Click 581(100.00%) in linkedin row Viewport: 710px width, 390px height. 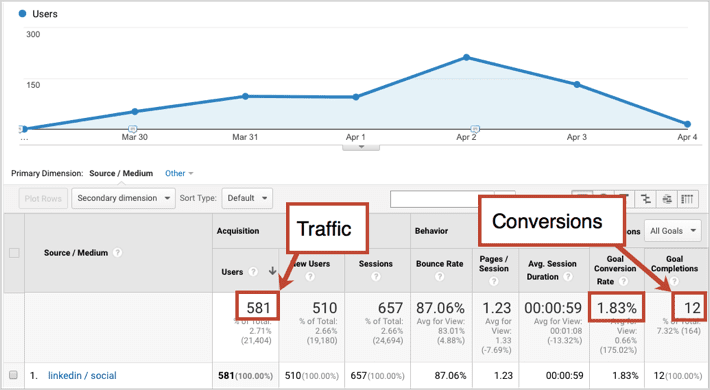tap(245, 376)
